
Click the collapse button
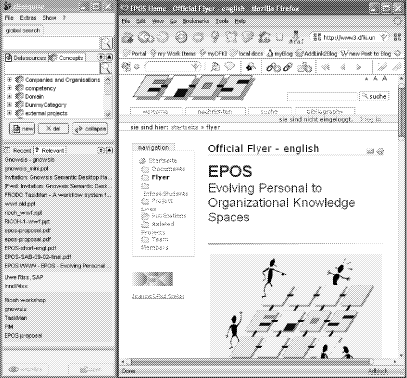click(x=90, y=129)
